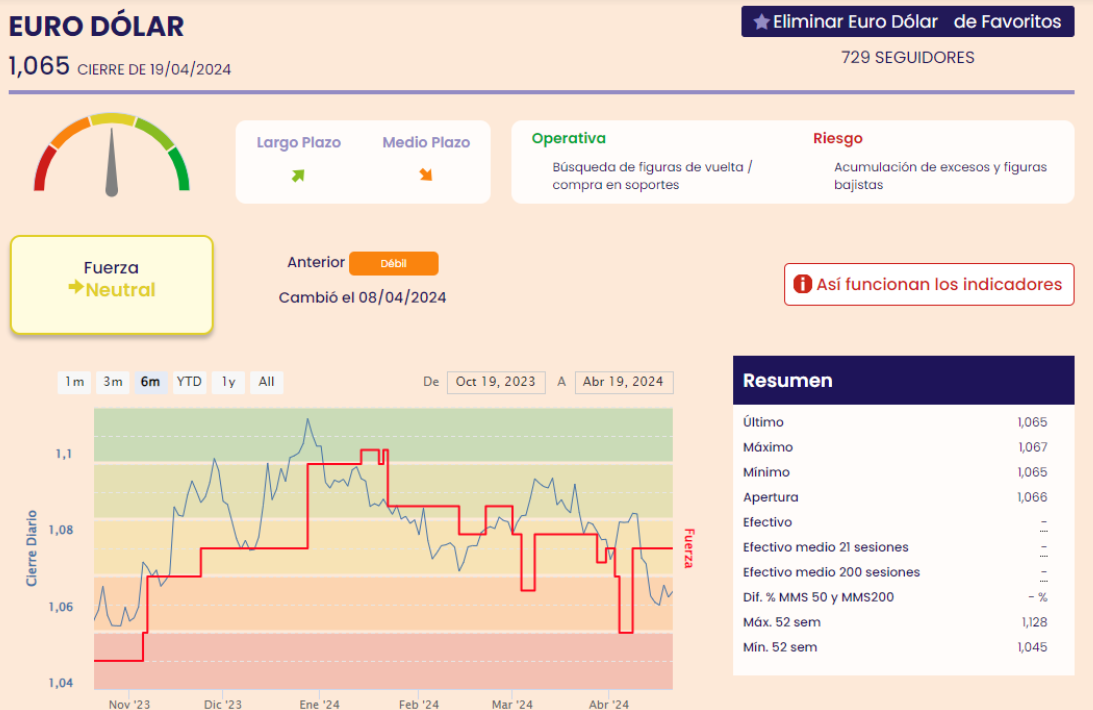Click the star icon in favorites button
The height and width of the screenshot is (710, 1093).
coord(761,22)
